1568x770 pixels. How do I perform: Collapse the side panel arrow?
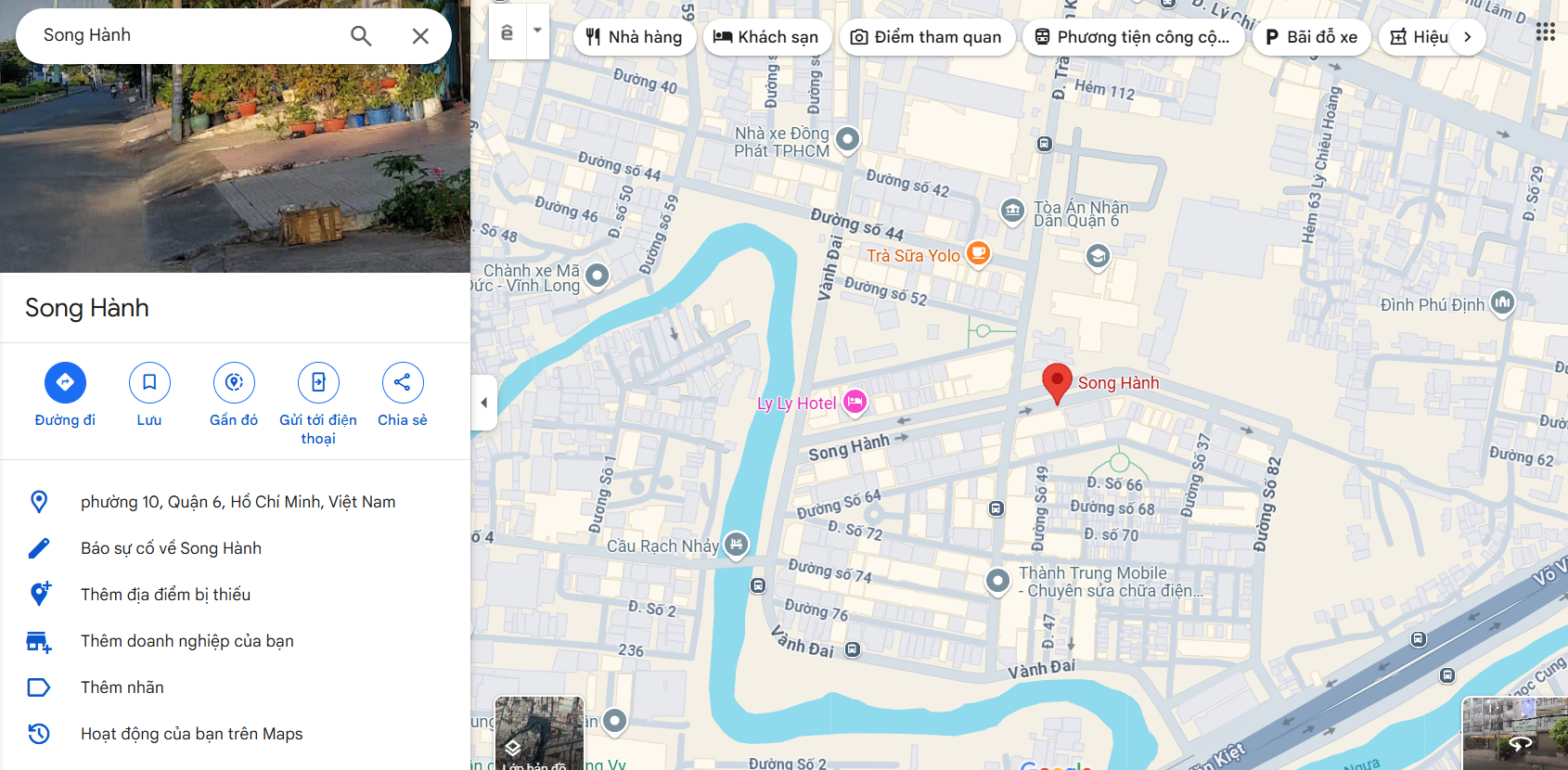[x=483, y=403]
